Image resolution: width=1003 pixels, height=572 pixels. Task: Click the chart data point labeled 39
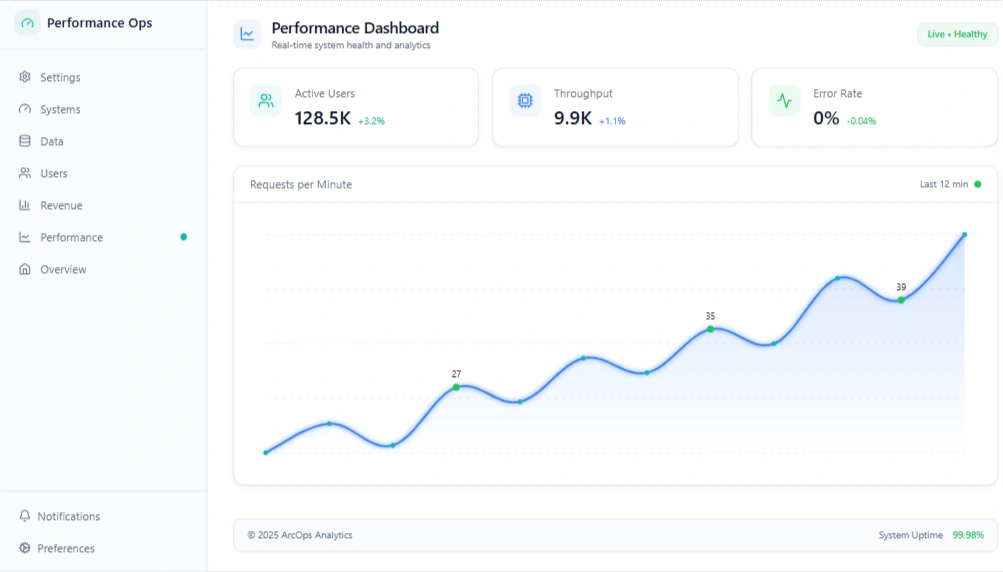(901, 299)
